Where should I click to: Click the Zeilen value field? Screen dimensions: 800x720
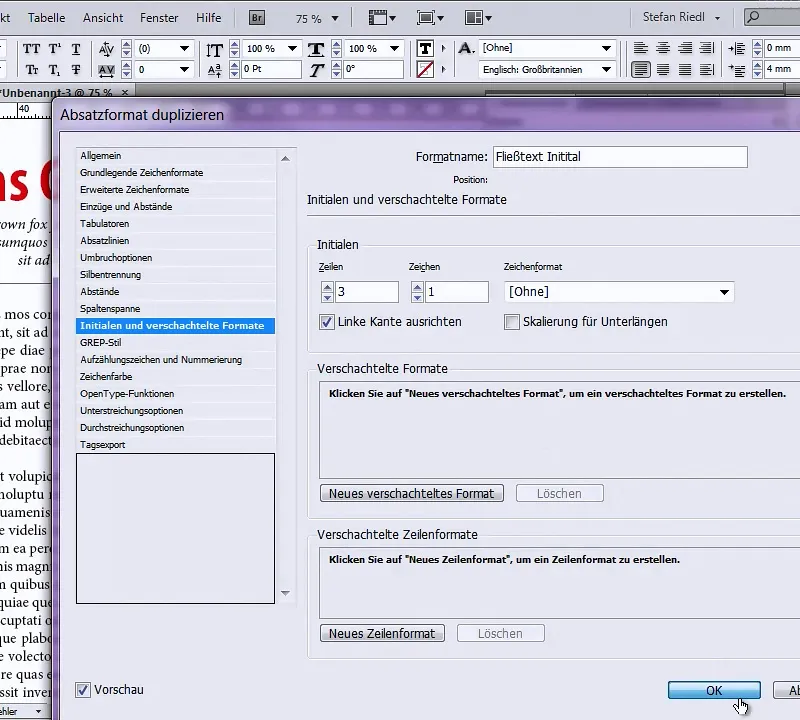tap(367, 292)
